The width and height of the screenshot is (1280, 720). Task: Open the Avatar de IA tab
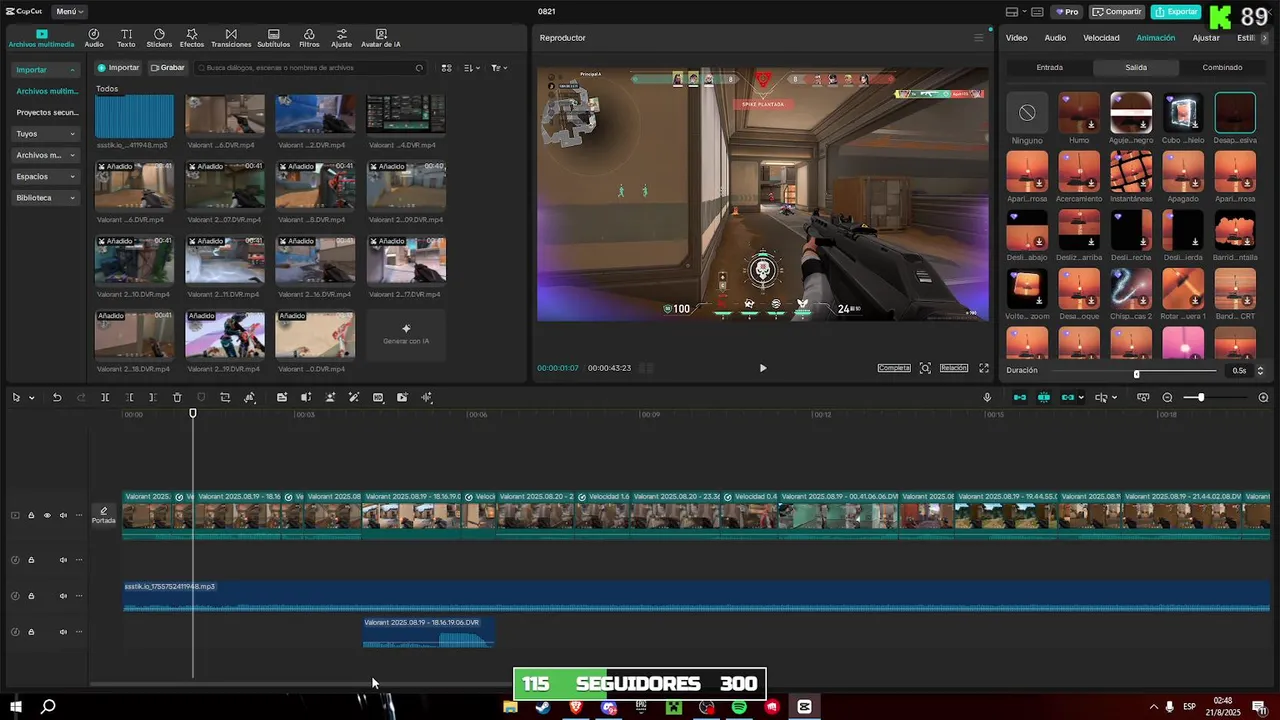pyautogui.click(x=381, y=38)
